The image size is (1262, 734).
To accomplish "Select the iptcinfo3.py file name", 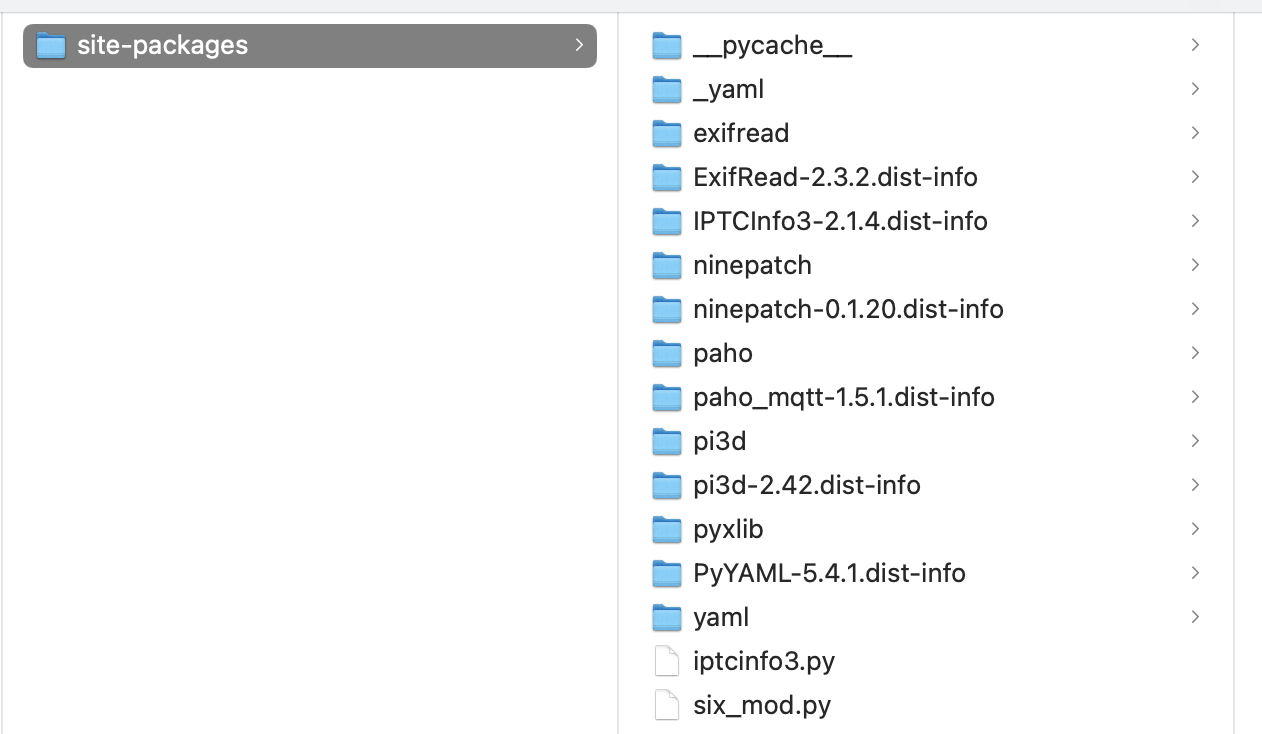I will click(x=763, y=661).
